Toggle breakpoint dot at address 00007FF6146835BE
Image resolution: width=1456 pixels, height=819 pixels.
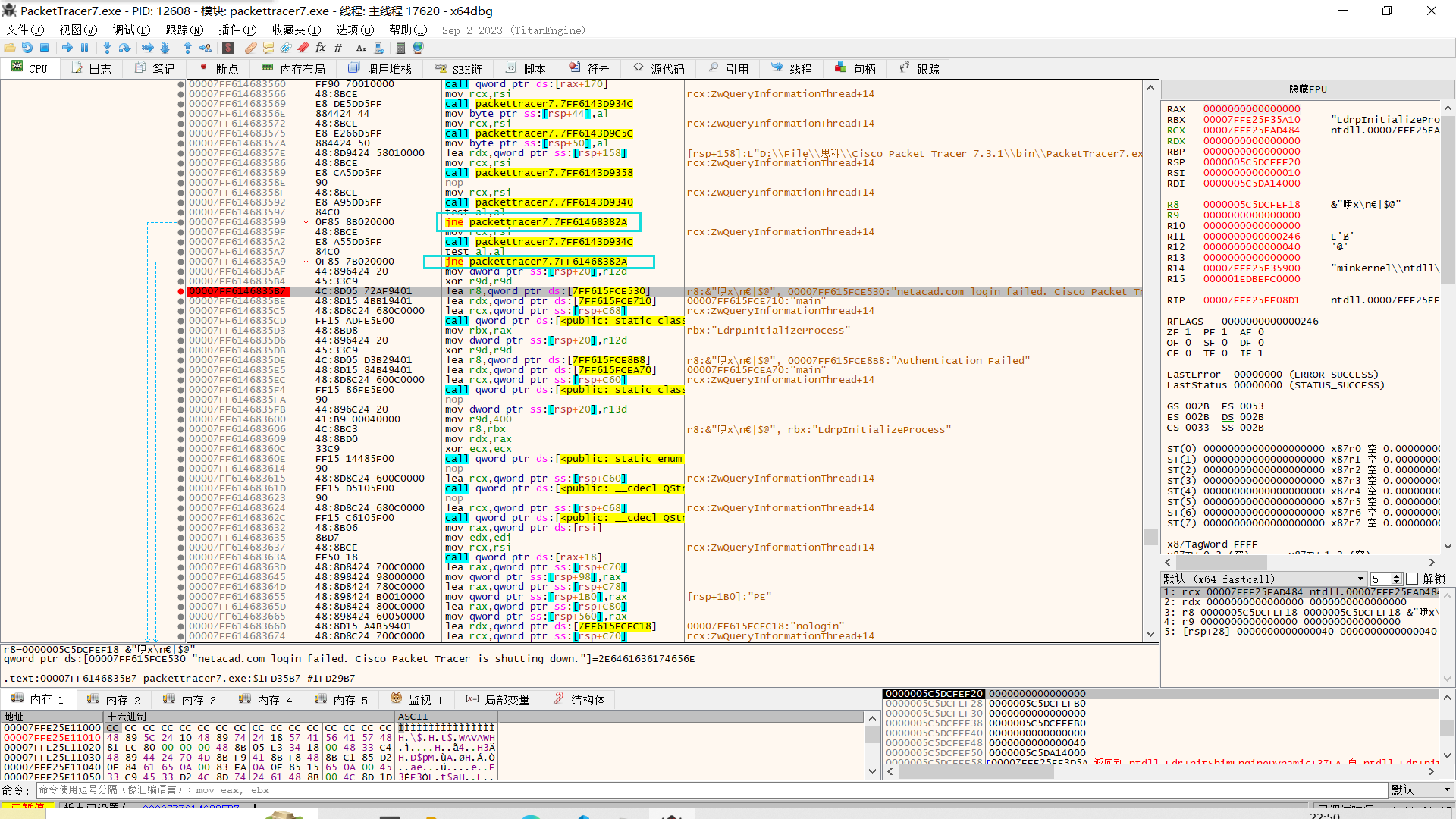(180, 301)
